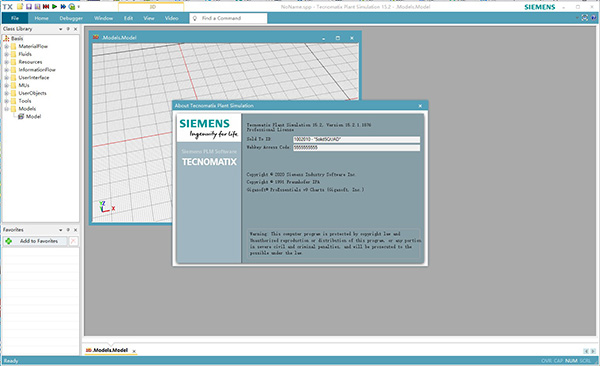Close the Favorites panel

coord(75,230)
